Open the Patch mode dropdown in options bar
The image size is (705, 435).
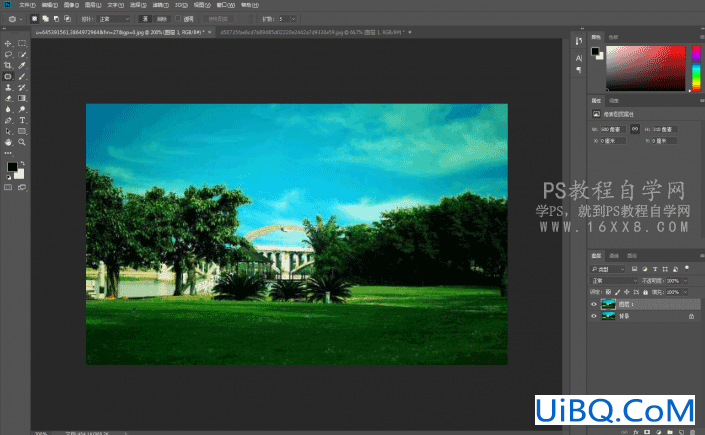[114, 19]
